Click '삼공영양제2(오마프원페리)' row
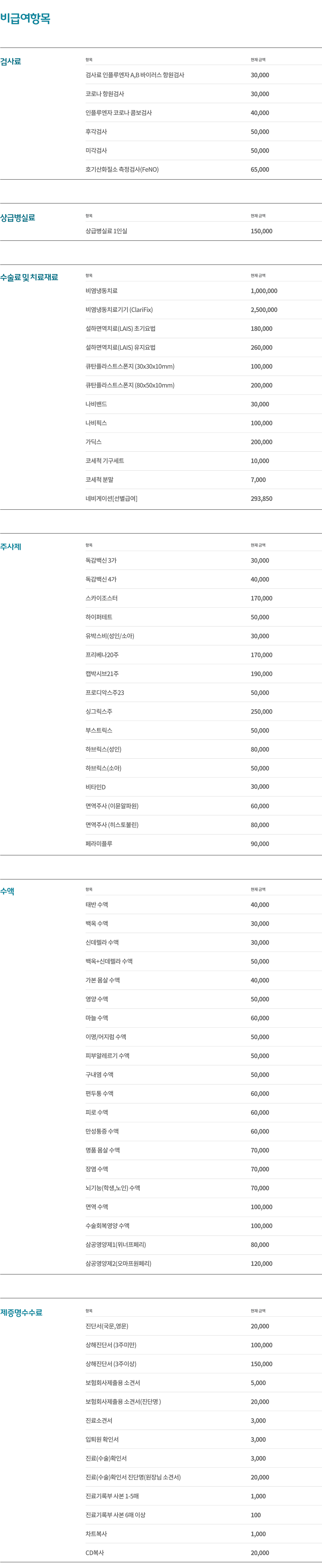 pyautogui.click(x=118, y=1264)
